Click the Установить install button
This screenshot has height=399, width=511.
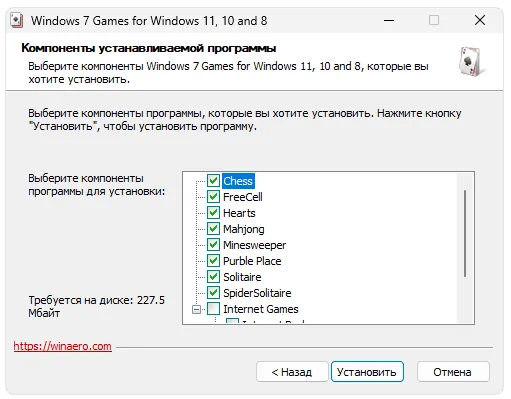coord(367,372)
